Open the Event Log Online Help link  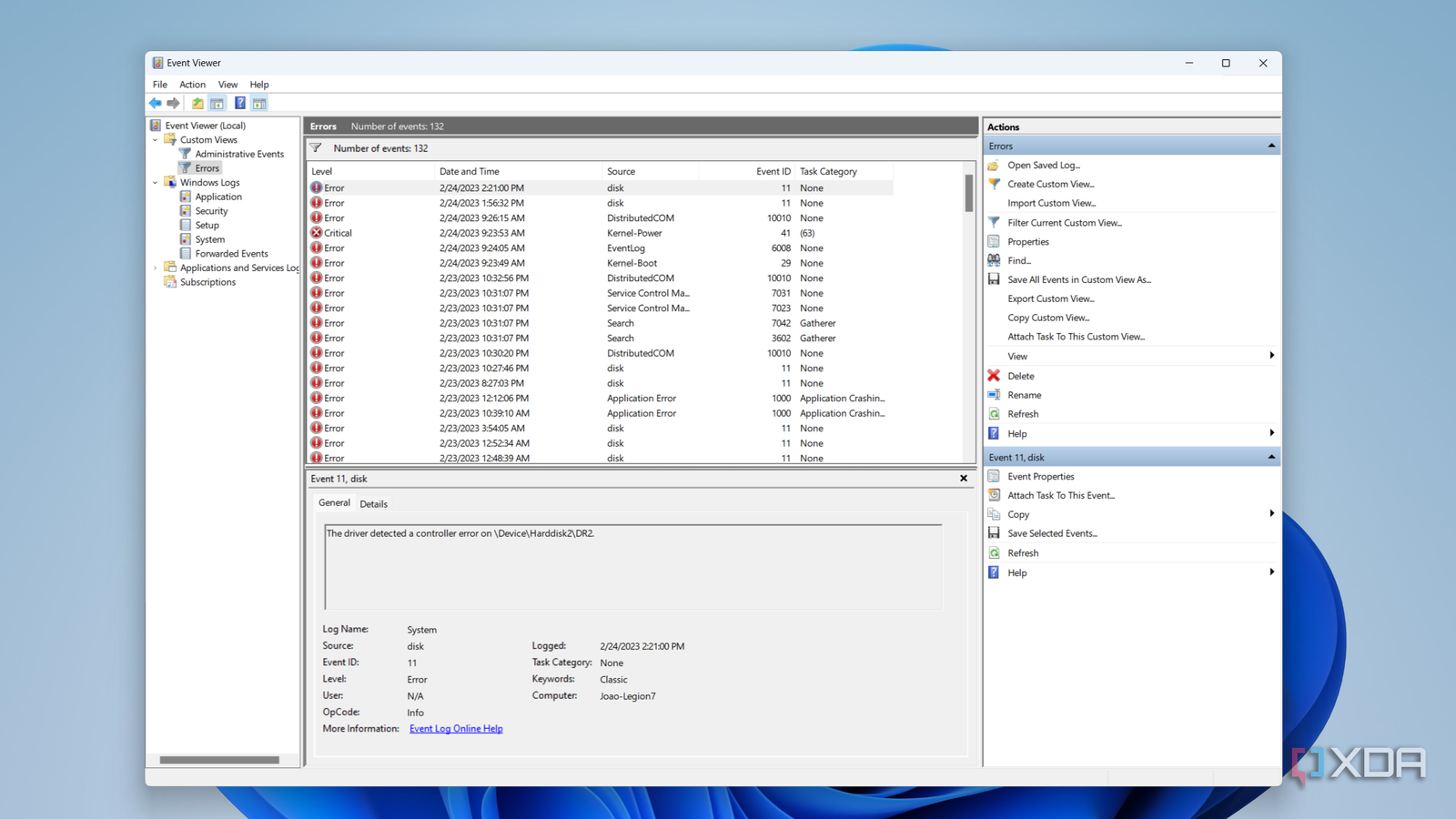(456, 729)
